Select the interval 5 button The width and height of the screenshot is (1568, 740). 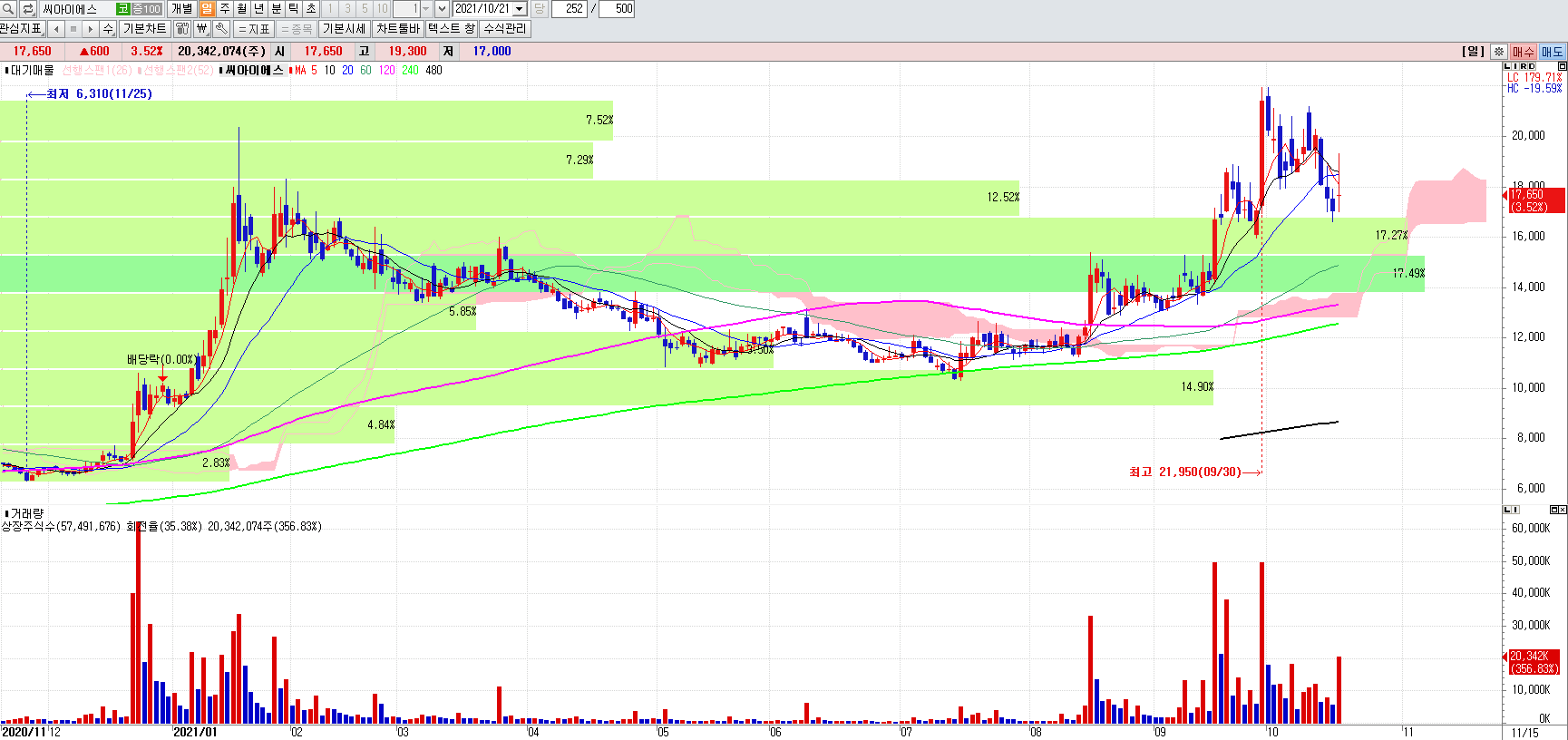[x=365, y=9]
